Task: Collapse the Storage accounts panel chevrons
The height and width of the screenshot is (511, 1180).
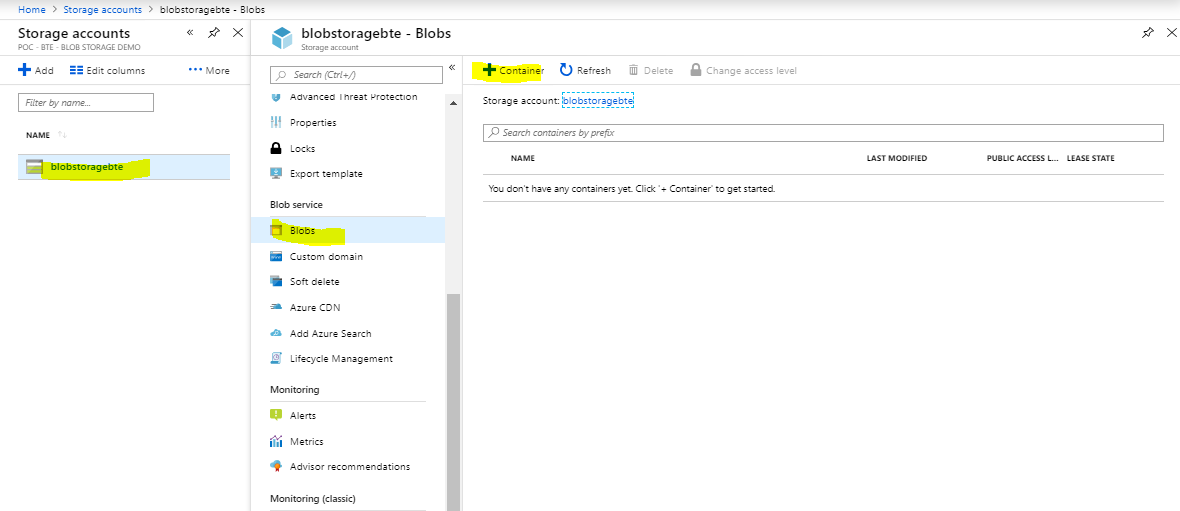Action: [x=190, y=32]
